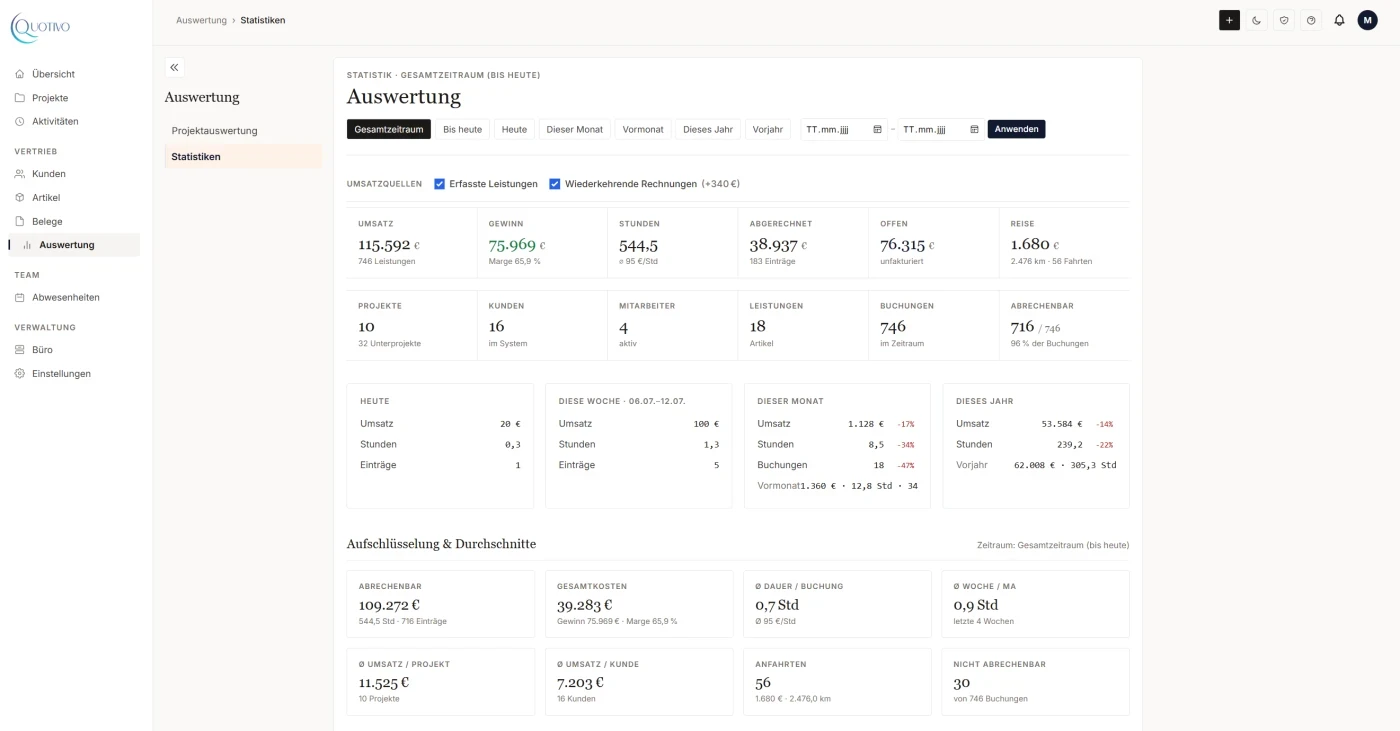Click the Gesamtkosten 39.283 € card
This screenshot has height=731, width=1400.
coord(638,604)
